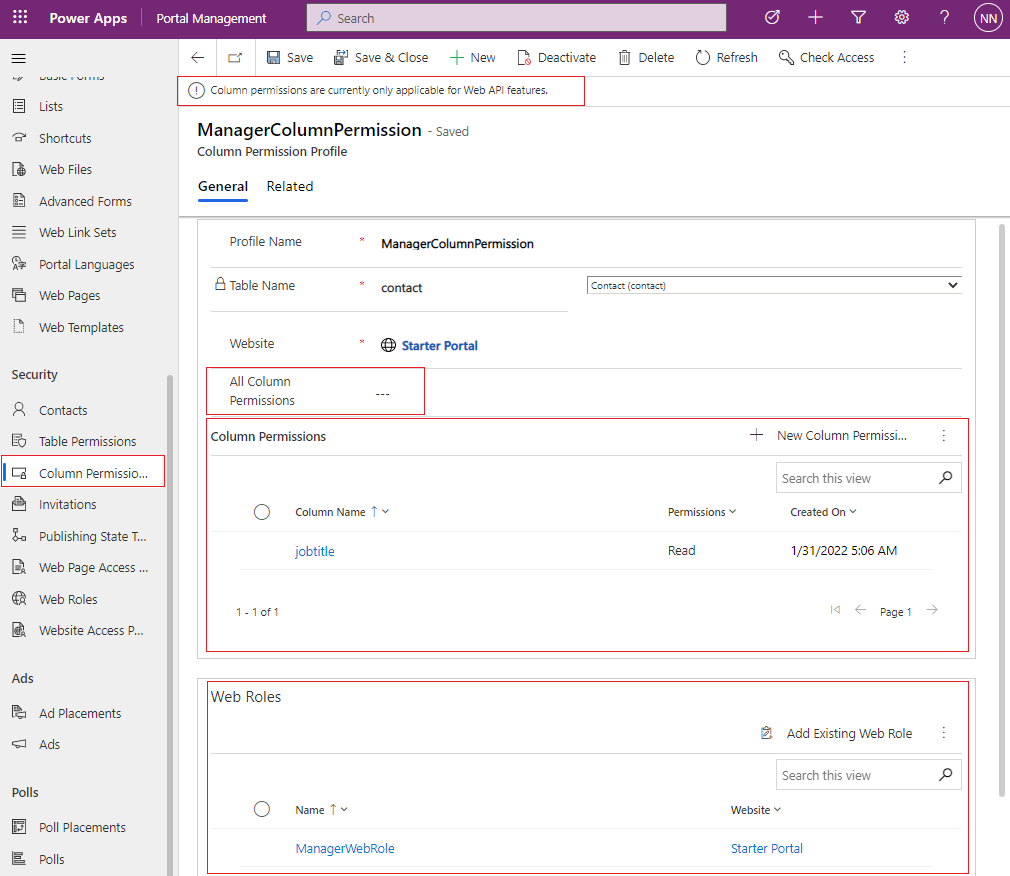Click New Column Permission button
The image size is (1010, 876).
828,435
